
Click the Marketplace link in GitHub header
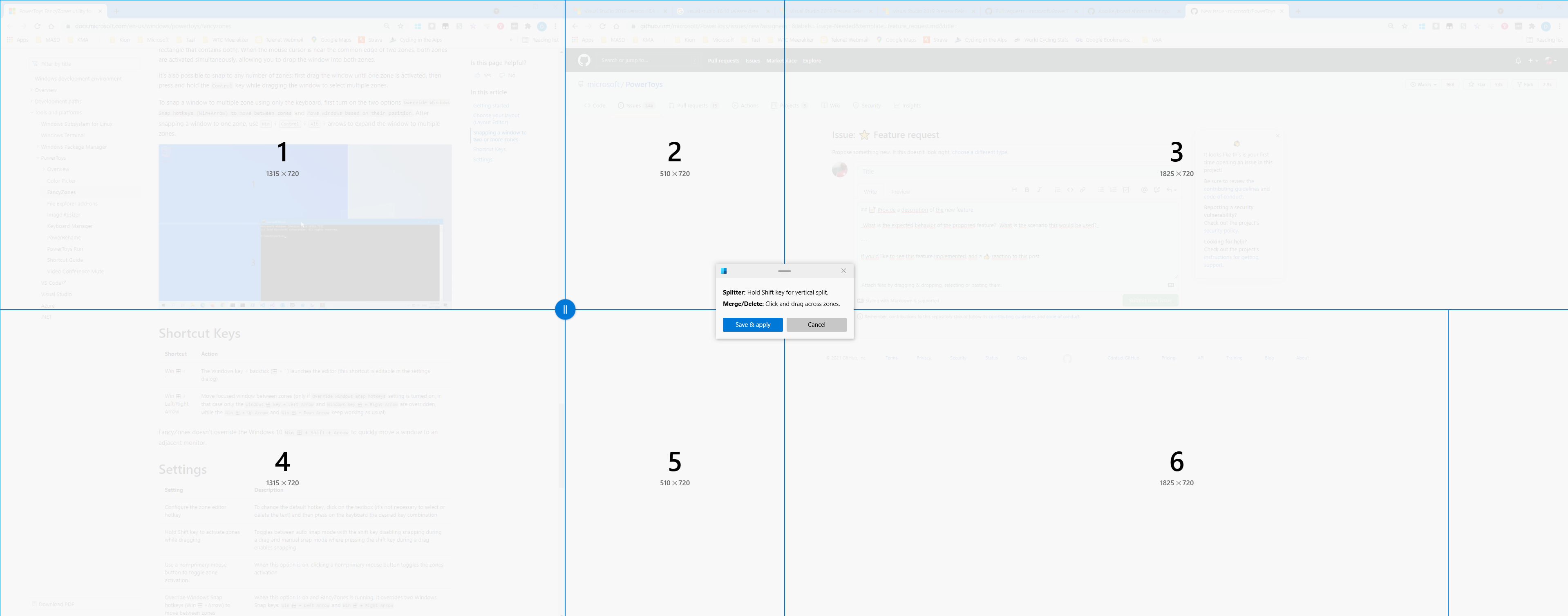(781, 60)
